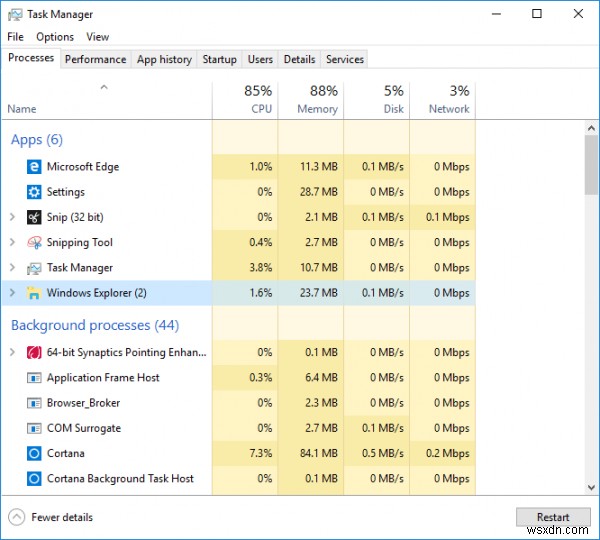Expand the Snip (32 bit) process group
The height and width of the screenshot is (540, 600).
(12, 217)
